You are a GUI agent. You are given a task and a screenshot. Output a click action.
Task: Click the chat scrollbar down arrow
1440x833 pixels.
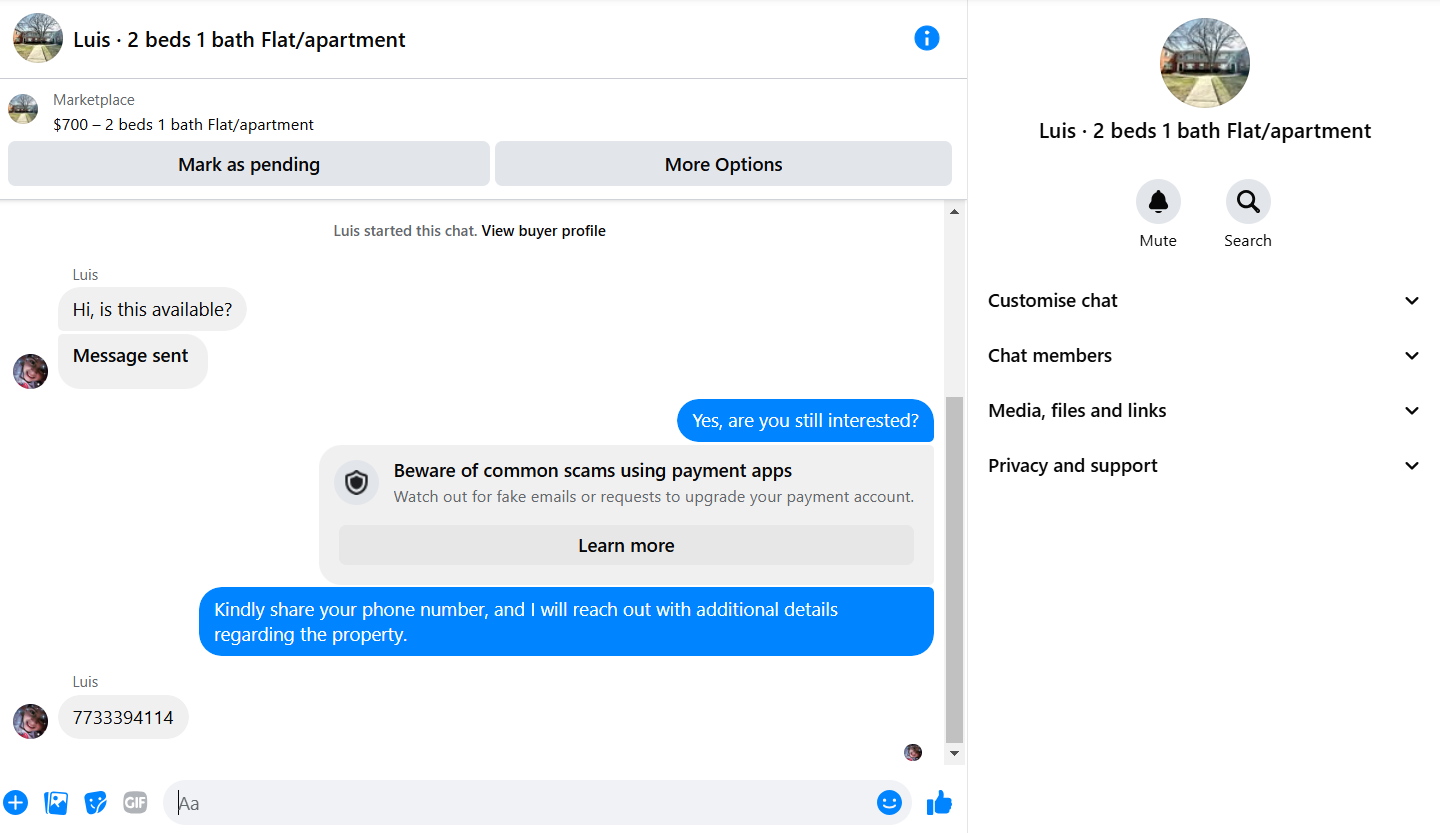click(954, 753)
